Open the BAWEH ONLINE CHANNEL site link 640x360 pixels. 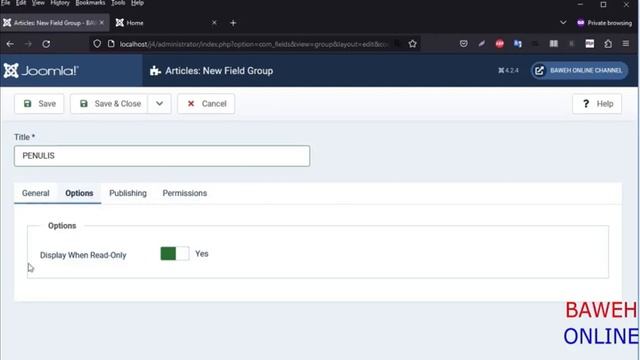coord(579,71)
